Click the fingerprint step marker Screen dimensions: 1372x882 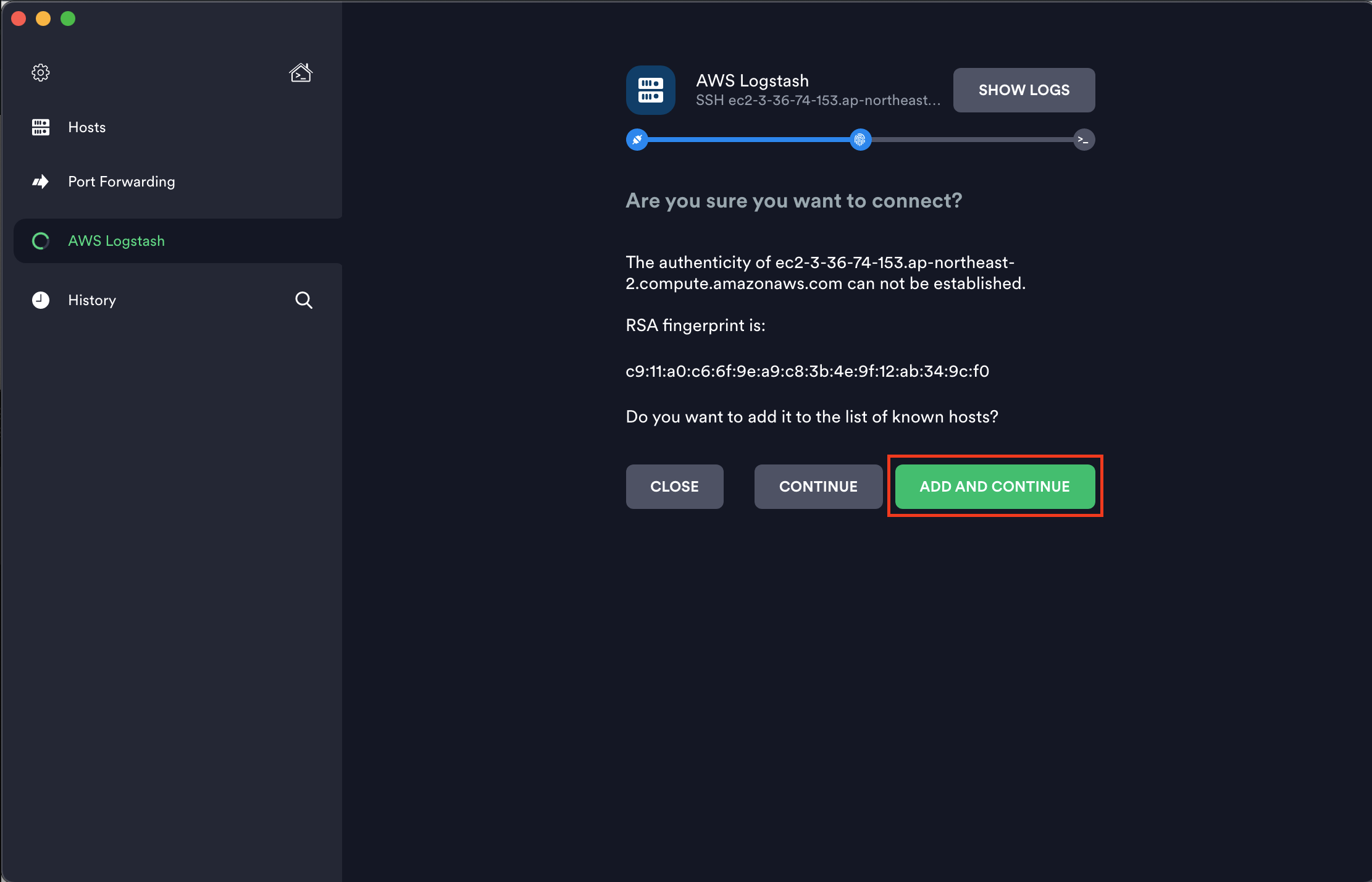coord(860,140)
